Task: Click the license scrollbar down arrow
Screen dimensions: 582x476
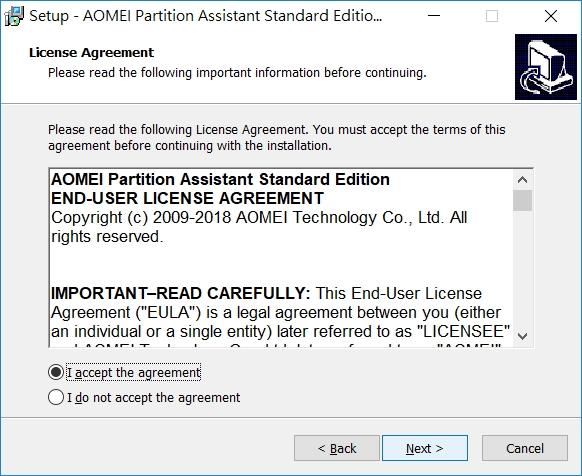Action: pyautogui.click(x=523, y=336)
